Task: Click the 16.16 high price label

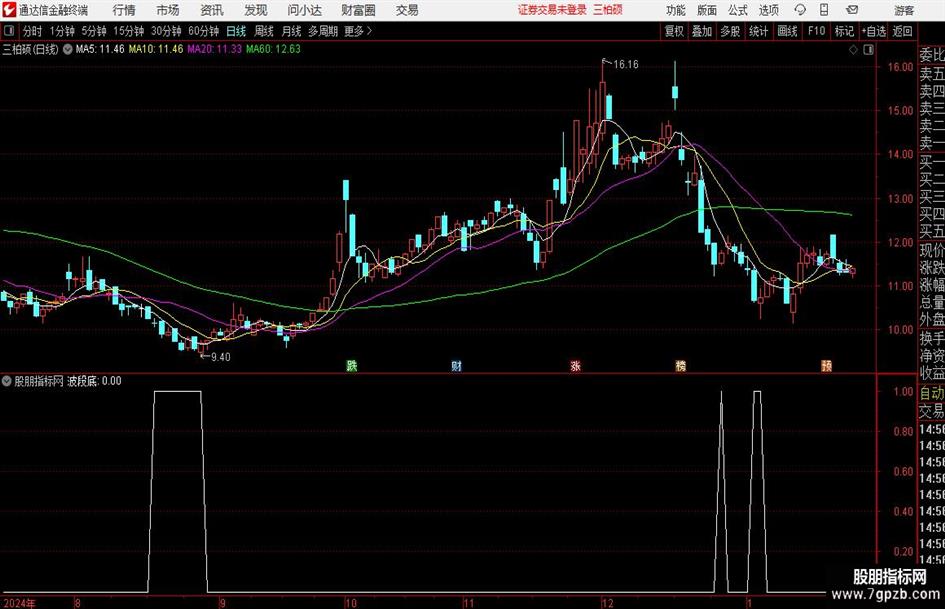Action: (x=626, y=65)
